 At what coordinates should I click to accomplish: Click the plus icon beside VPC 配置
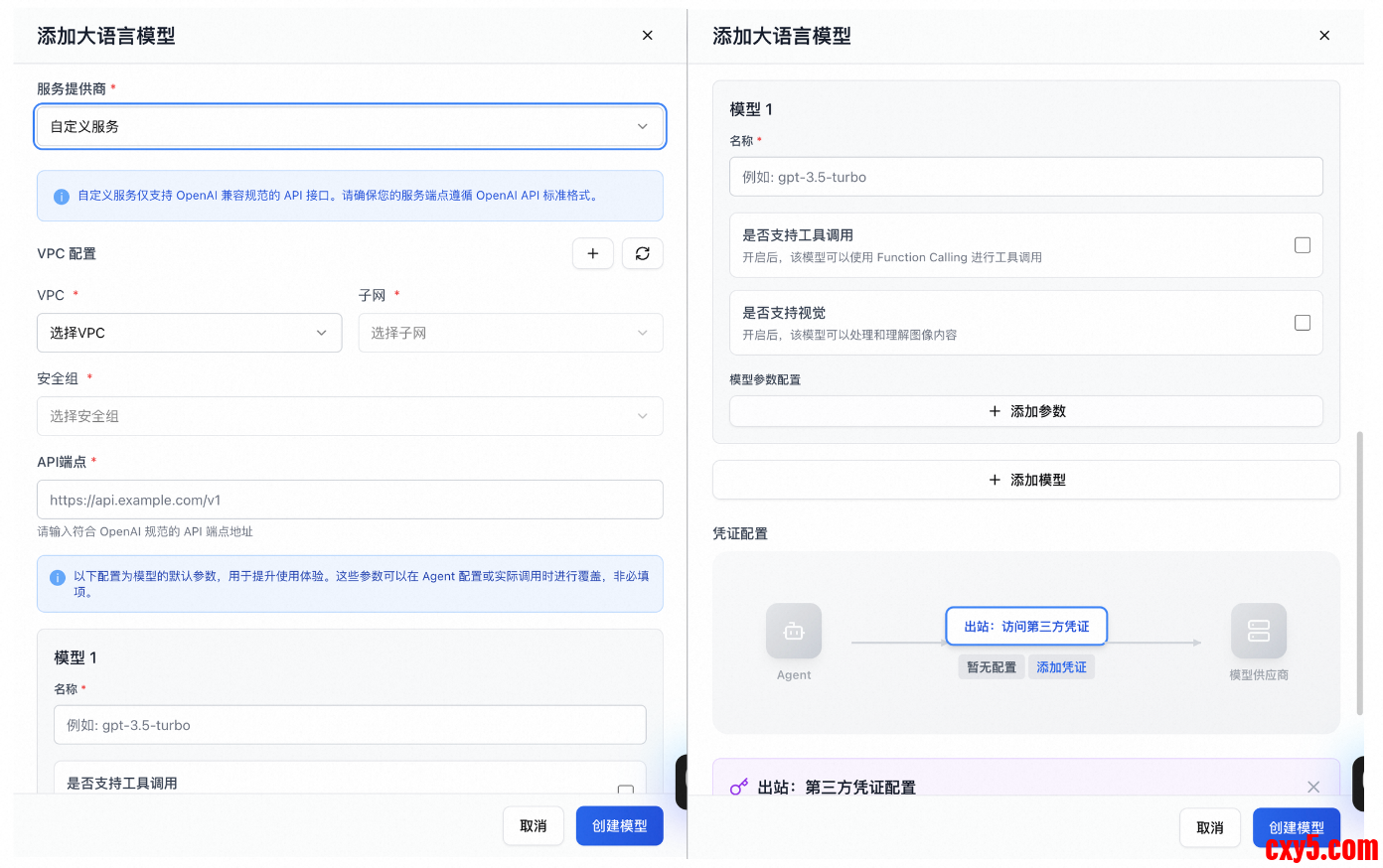(592, 253)
